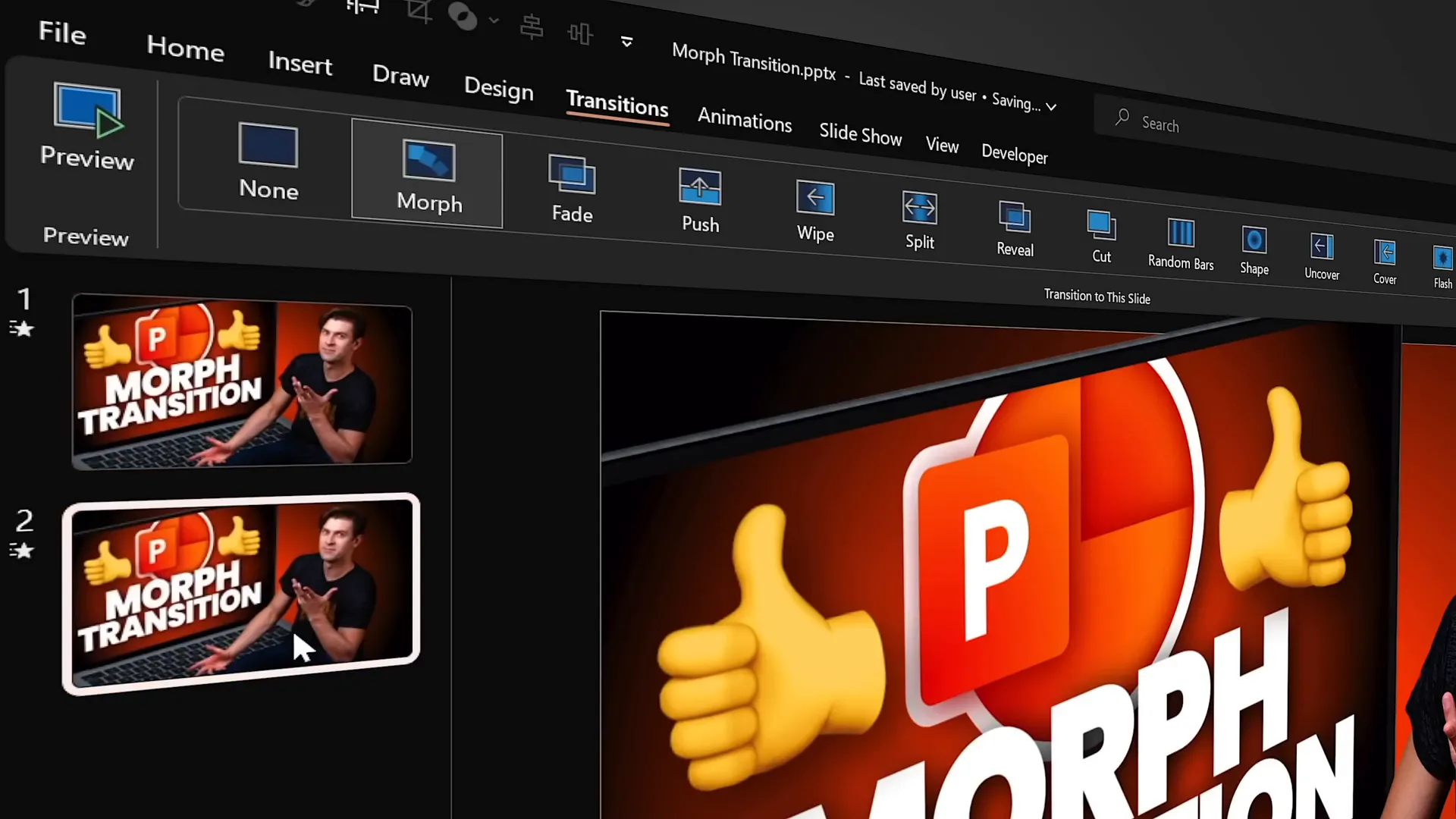Click the slide number '2' label
The height and width of the screenshot is (819, 1456).
click(24, 521)
